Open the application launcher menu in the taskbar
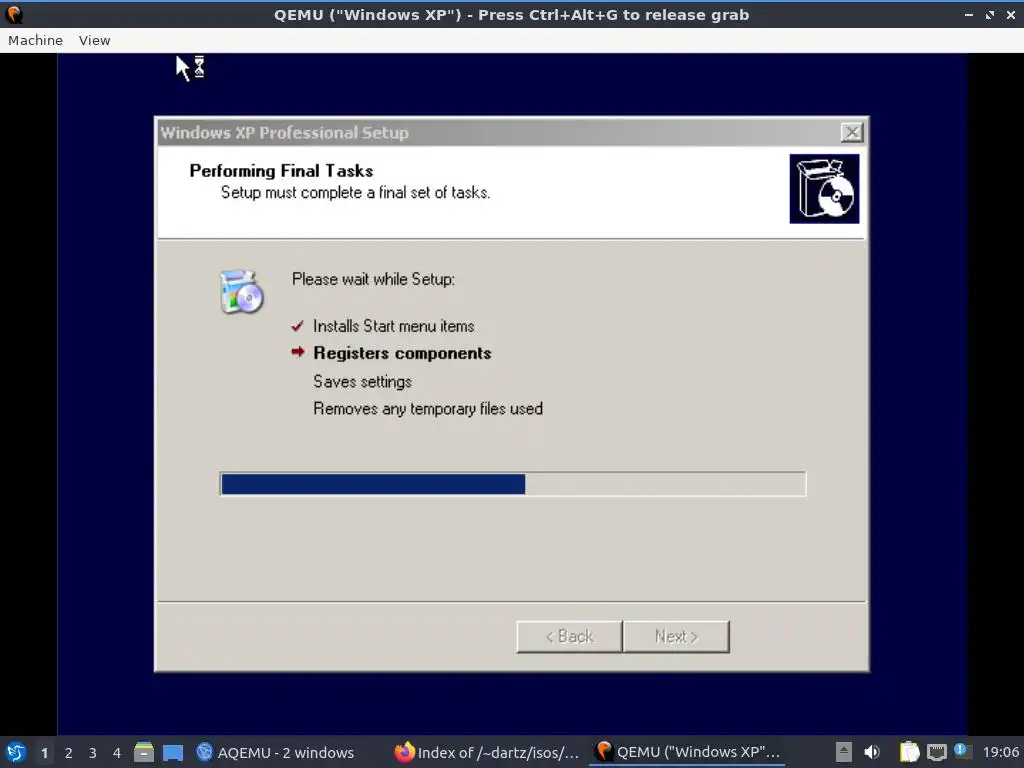The height and width of the screenshot is (768, 1024). pyautogui.click(x=16, y=752)
